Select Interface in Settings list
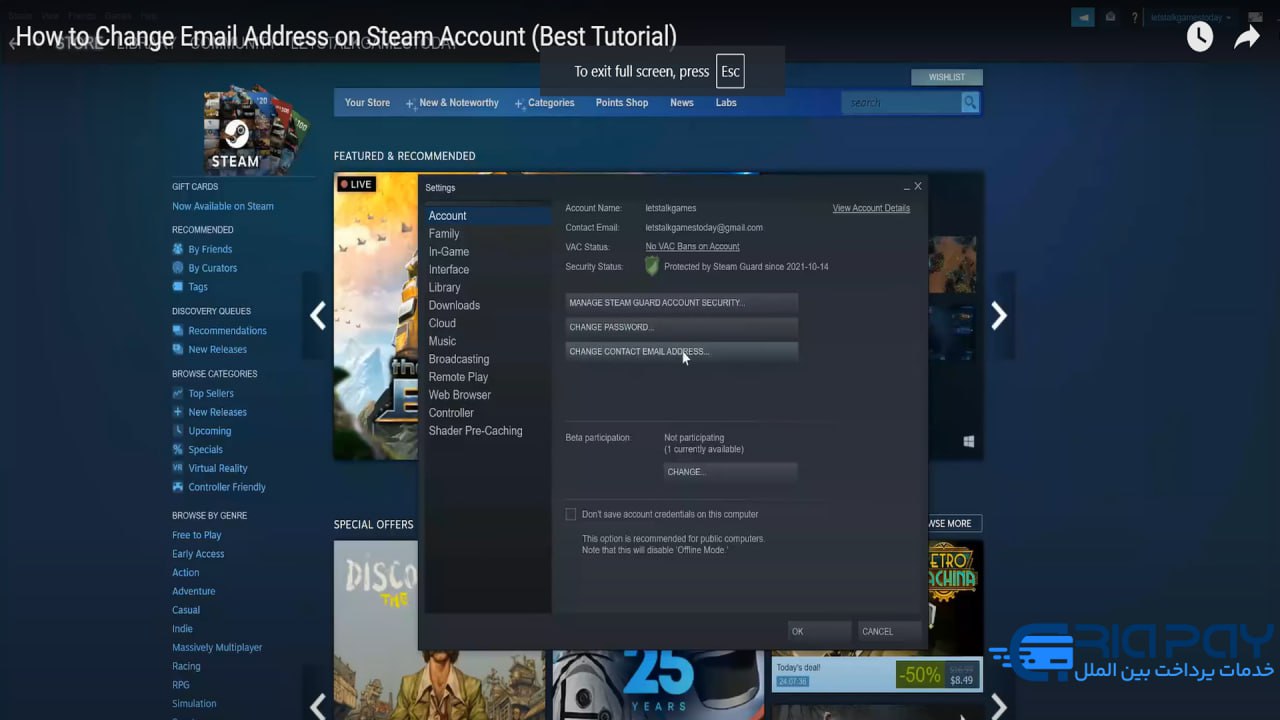The image size is (1280, 720). (488, 270)
